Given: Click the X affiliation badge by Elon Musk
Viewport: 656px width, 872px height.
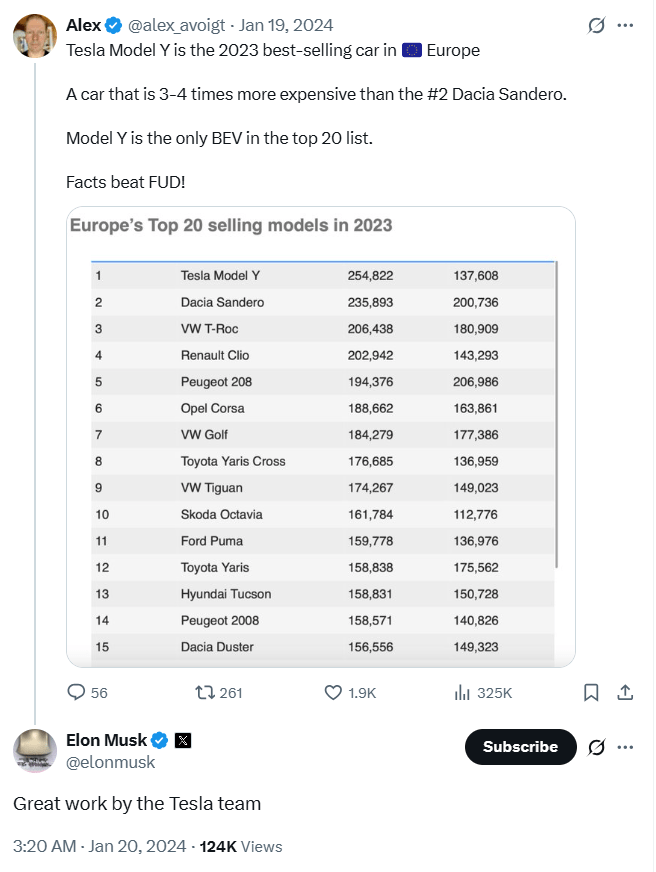Looking at the screenshot, I should click(183, 741).
